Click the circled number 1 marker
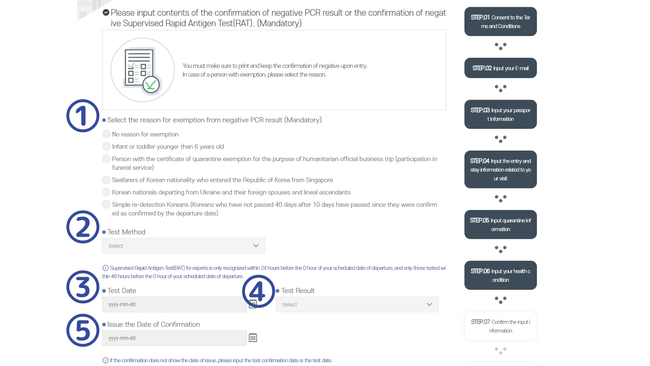Viewport: 650px width, 366px height. (x=82, y=116)
